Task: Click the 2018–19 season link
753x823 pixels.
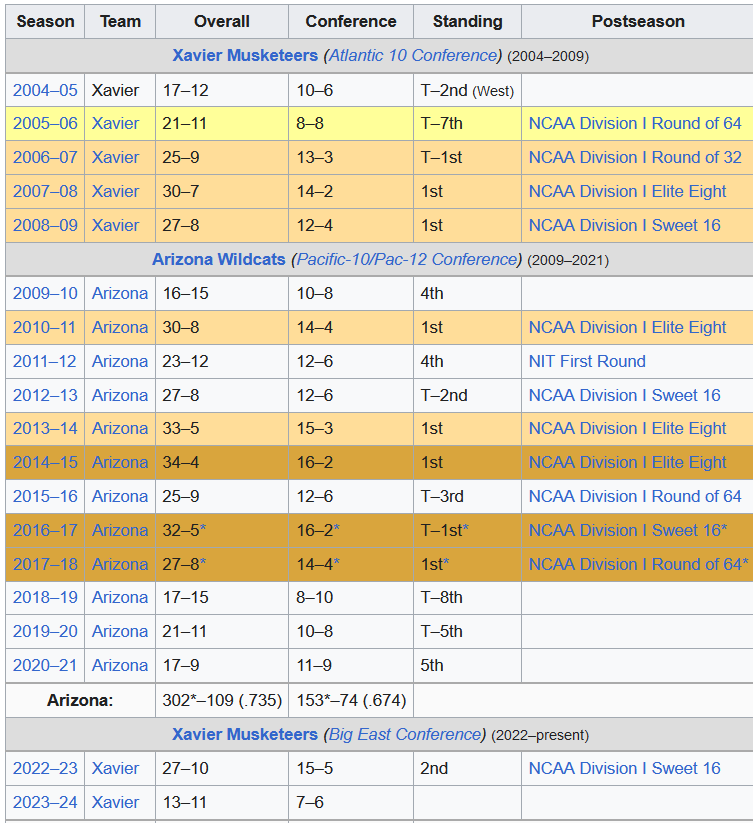Action: click(45, 597)
